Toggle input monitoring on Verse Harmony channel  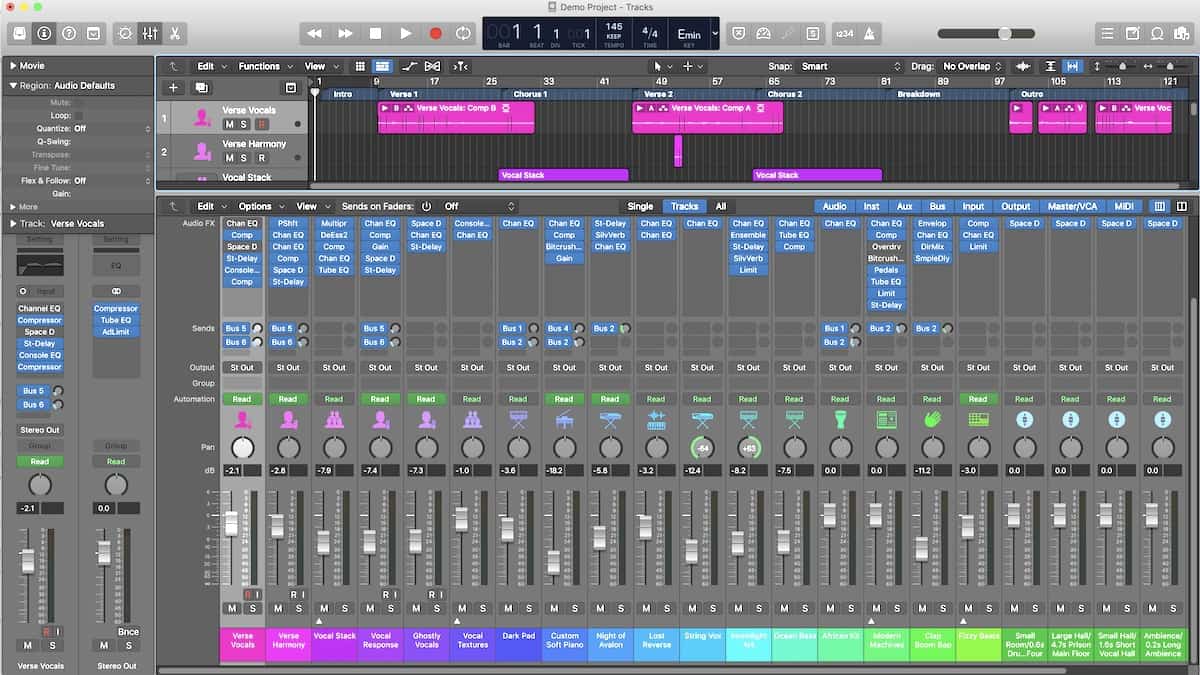(304, 594)
